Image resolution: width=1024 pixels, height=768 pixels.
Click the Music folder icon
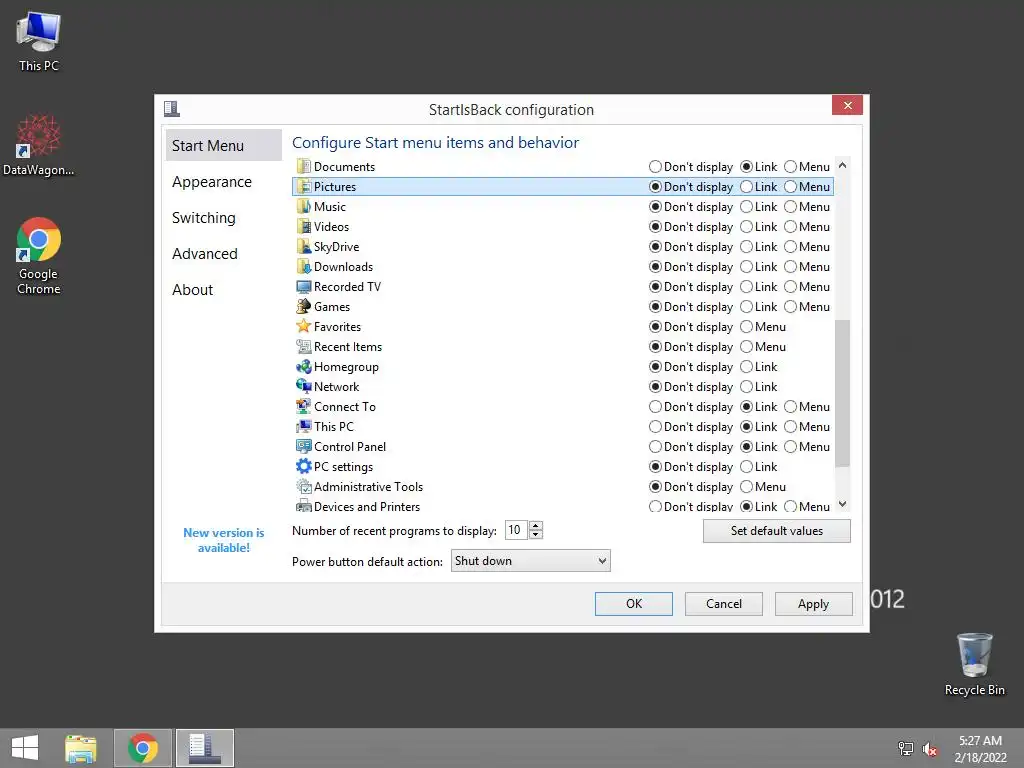click(x=304, y=206)
